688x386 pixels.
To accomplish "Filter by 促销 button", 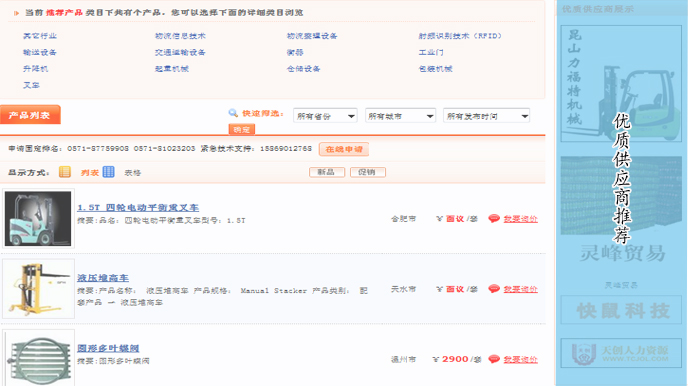I will tap(368, 172).
